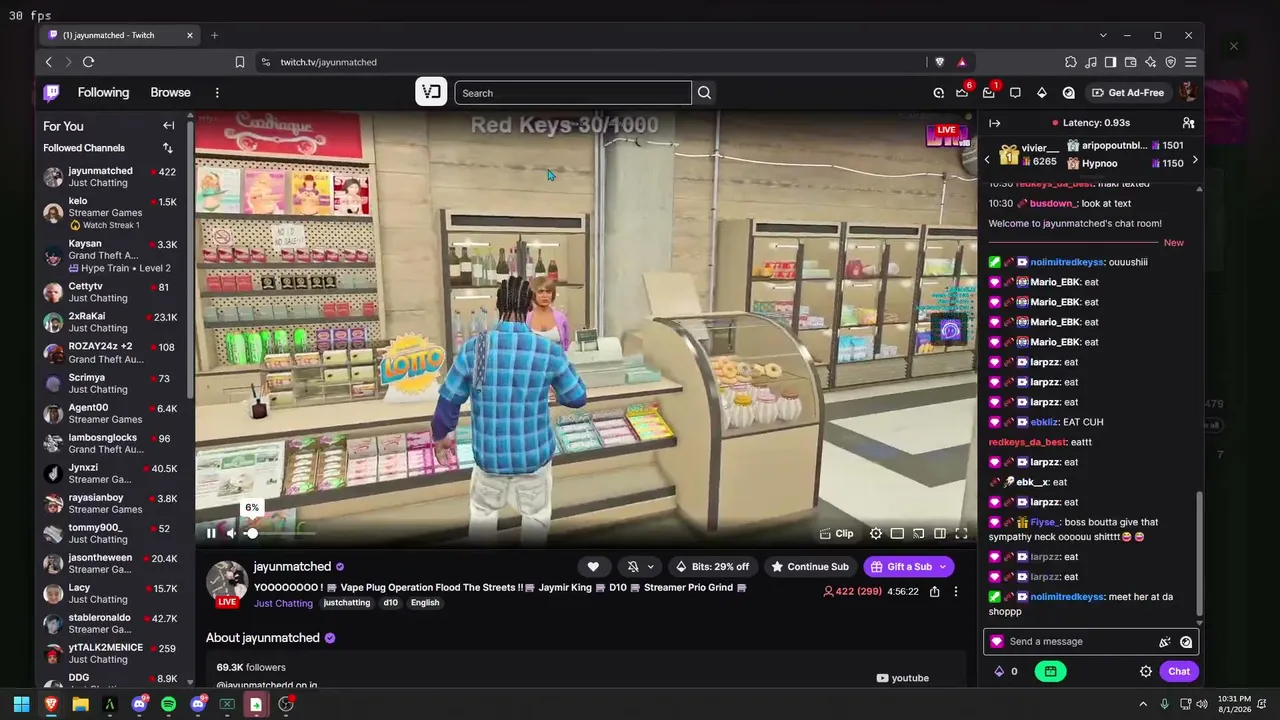Image resolution: width=1280 pixels, height=720 pixels.
Task: Open the Whispers speech bubble icon
Action: [x=1015, y=93]
